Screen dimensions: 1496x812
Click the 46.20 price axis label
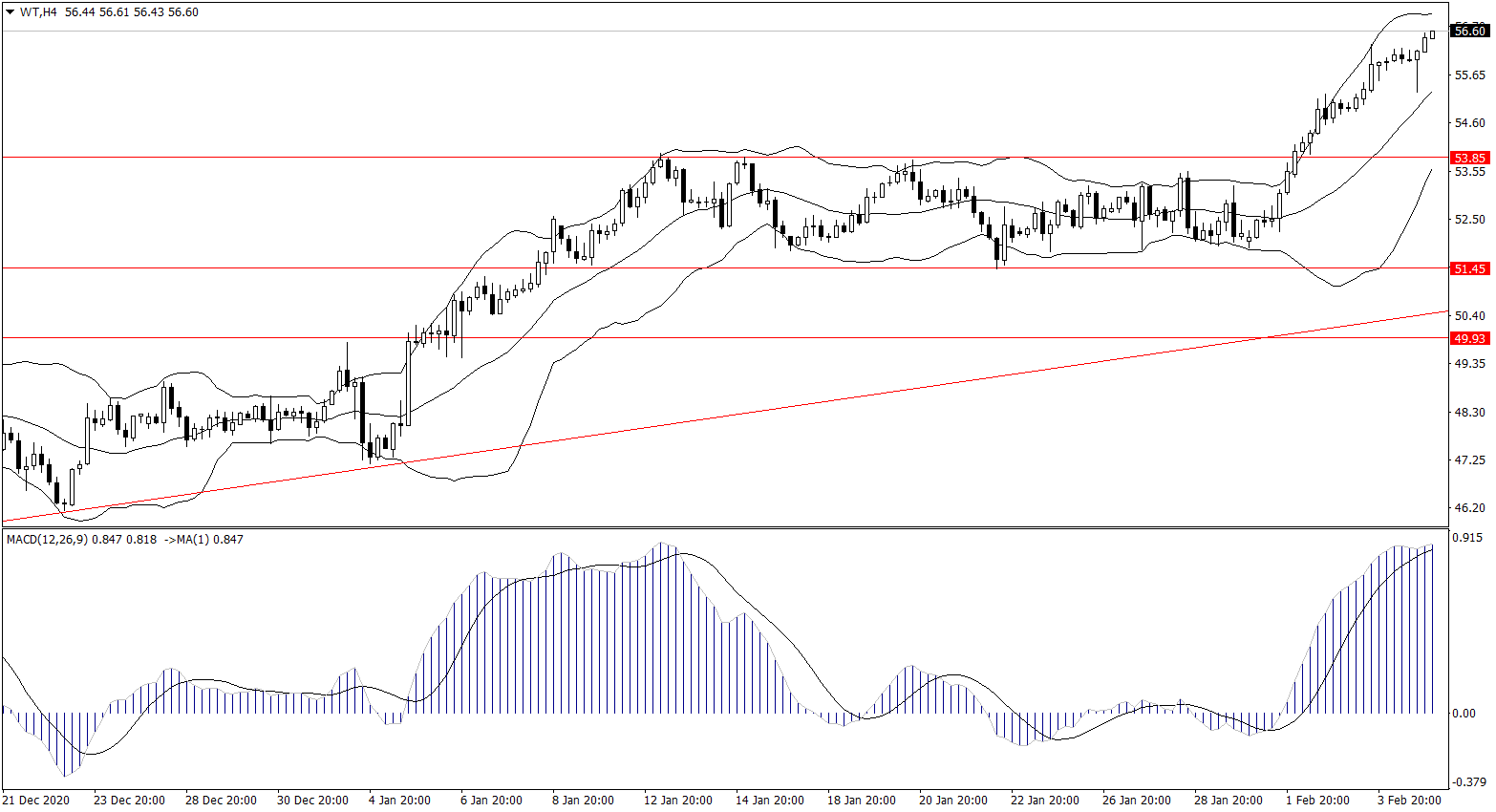point(1469,508)
